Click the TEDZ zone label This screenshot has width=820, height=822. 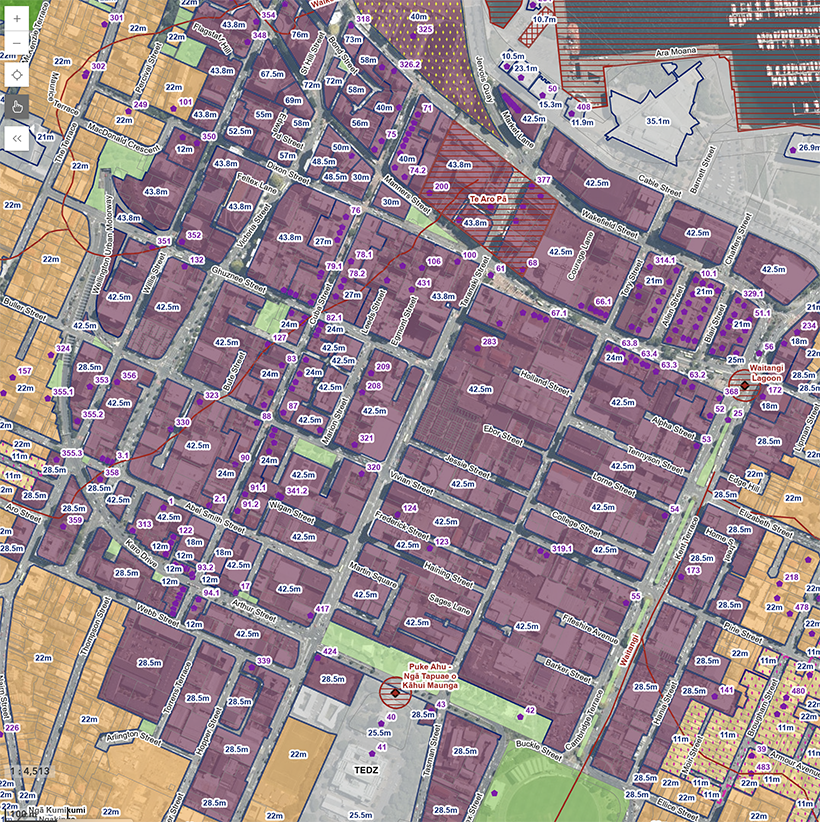tap(368, 771)
